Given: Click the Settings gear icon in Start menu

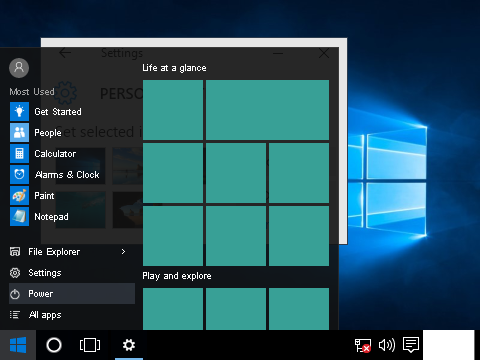Looking at the screenshot, I should [15, 273].
